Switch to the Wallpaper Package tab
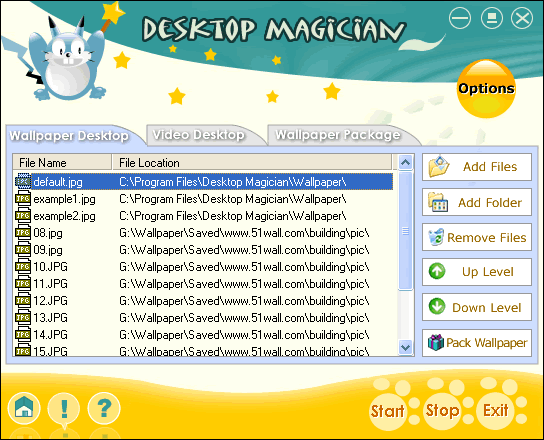The image size is (544, 440). (x=338, y=135)
